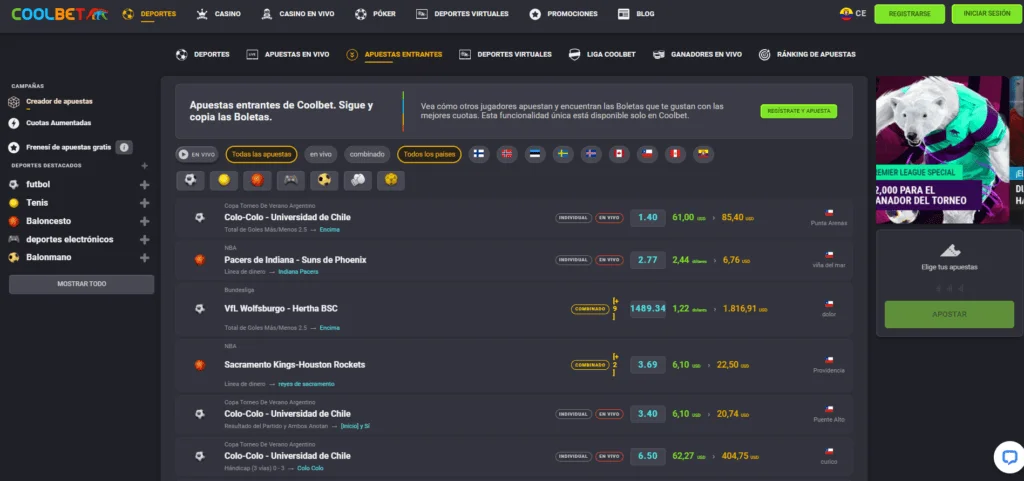Image resolution: width=1024 pixels, height=481 pixels.
Task: Switch to Apuestas en Vivo tab
Action: 287,55
